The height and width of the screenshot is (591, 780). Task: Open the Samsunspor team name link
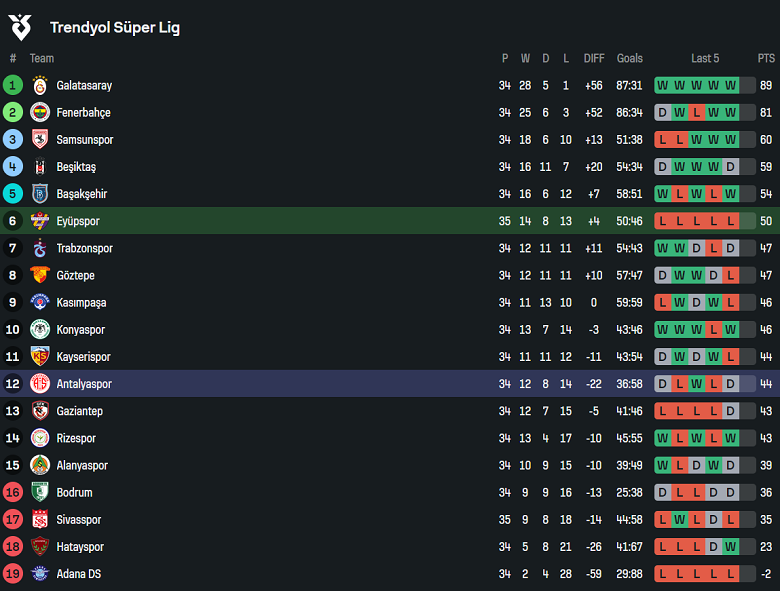(x=85, y=140)
